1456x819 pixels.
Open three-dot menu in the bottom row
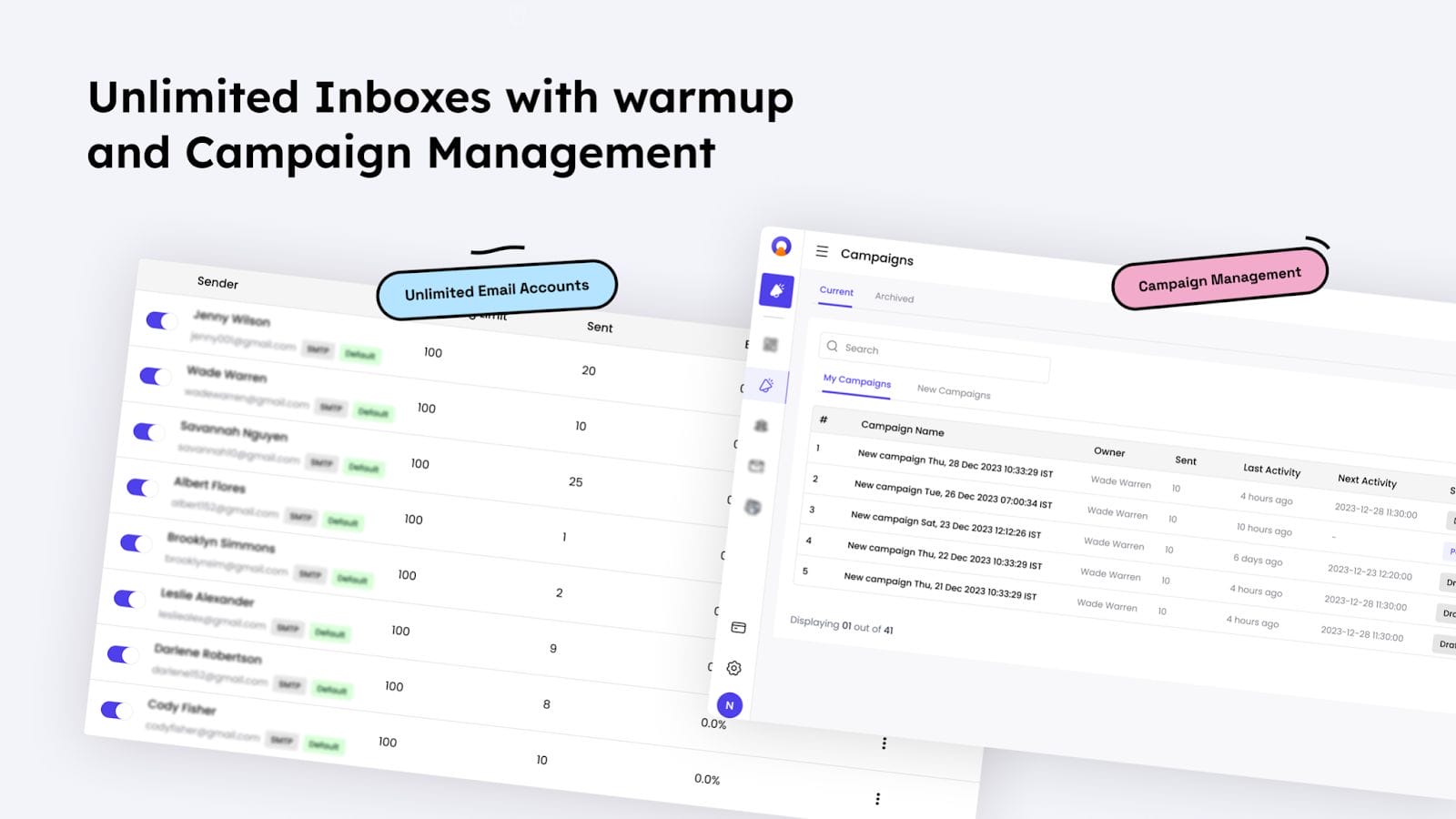point(877,799)
